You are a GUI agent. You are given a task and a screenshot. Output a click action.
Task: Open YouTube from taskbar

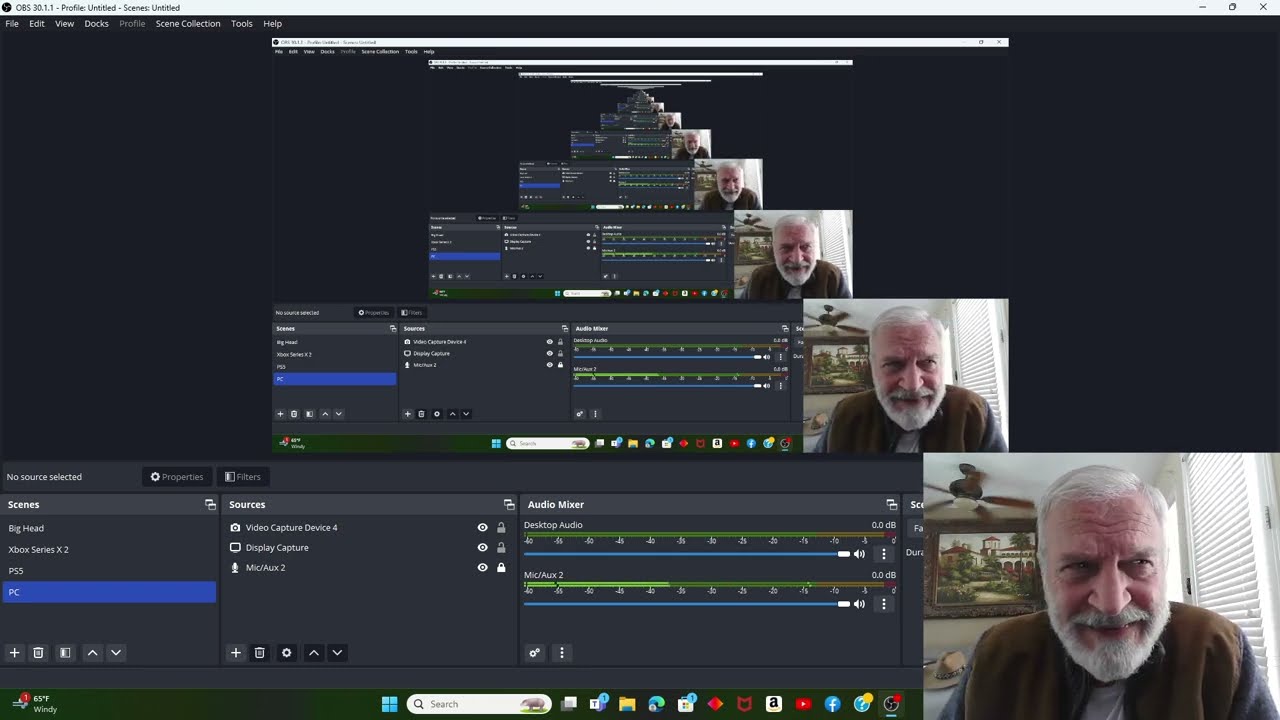pos(803,704)
